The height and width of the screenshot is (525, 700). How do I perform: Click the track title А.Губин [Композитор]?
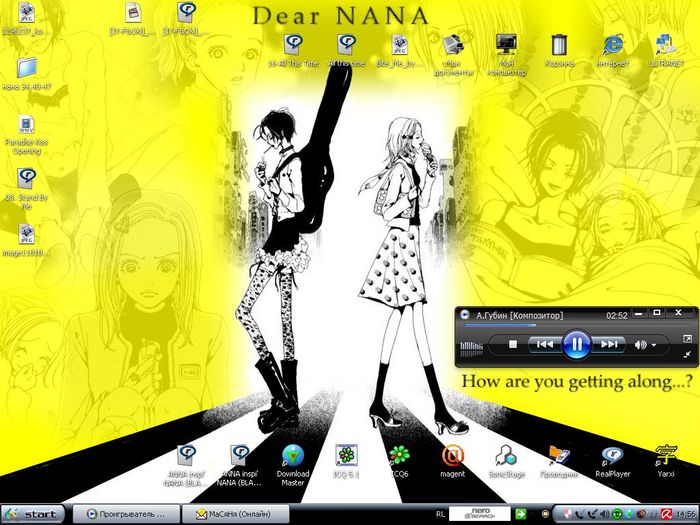coord(520,316)
